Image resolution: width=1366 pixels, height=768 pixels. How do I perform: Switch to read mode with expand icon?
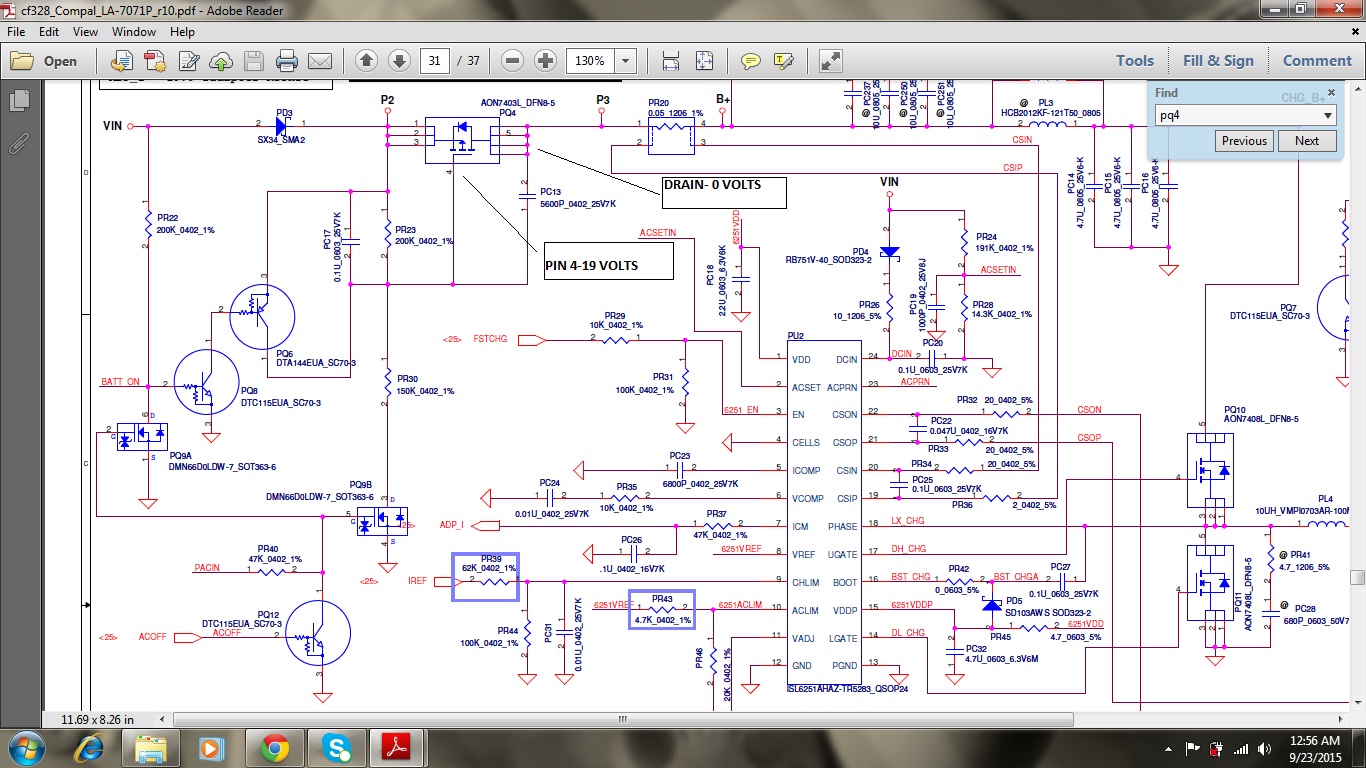tap(830, 61)
